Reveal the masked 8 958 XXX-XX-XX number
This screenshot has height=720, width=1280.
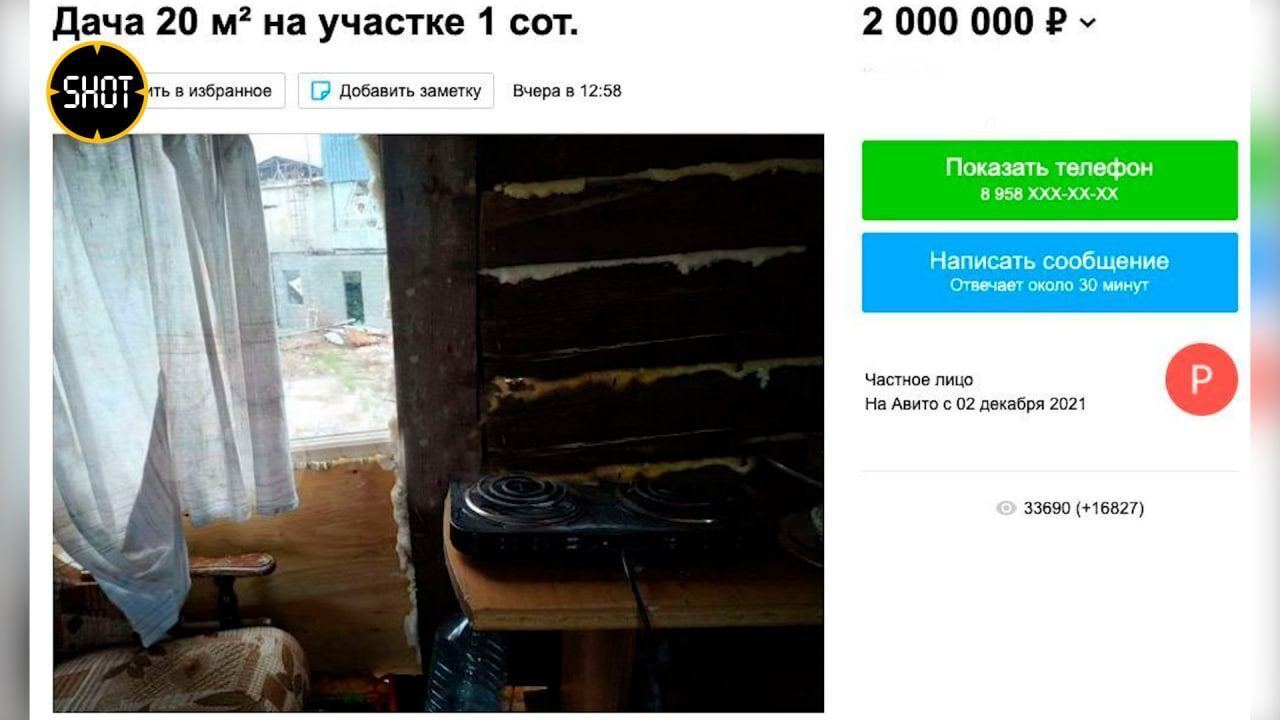(1049, 194)
